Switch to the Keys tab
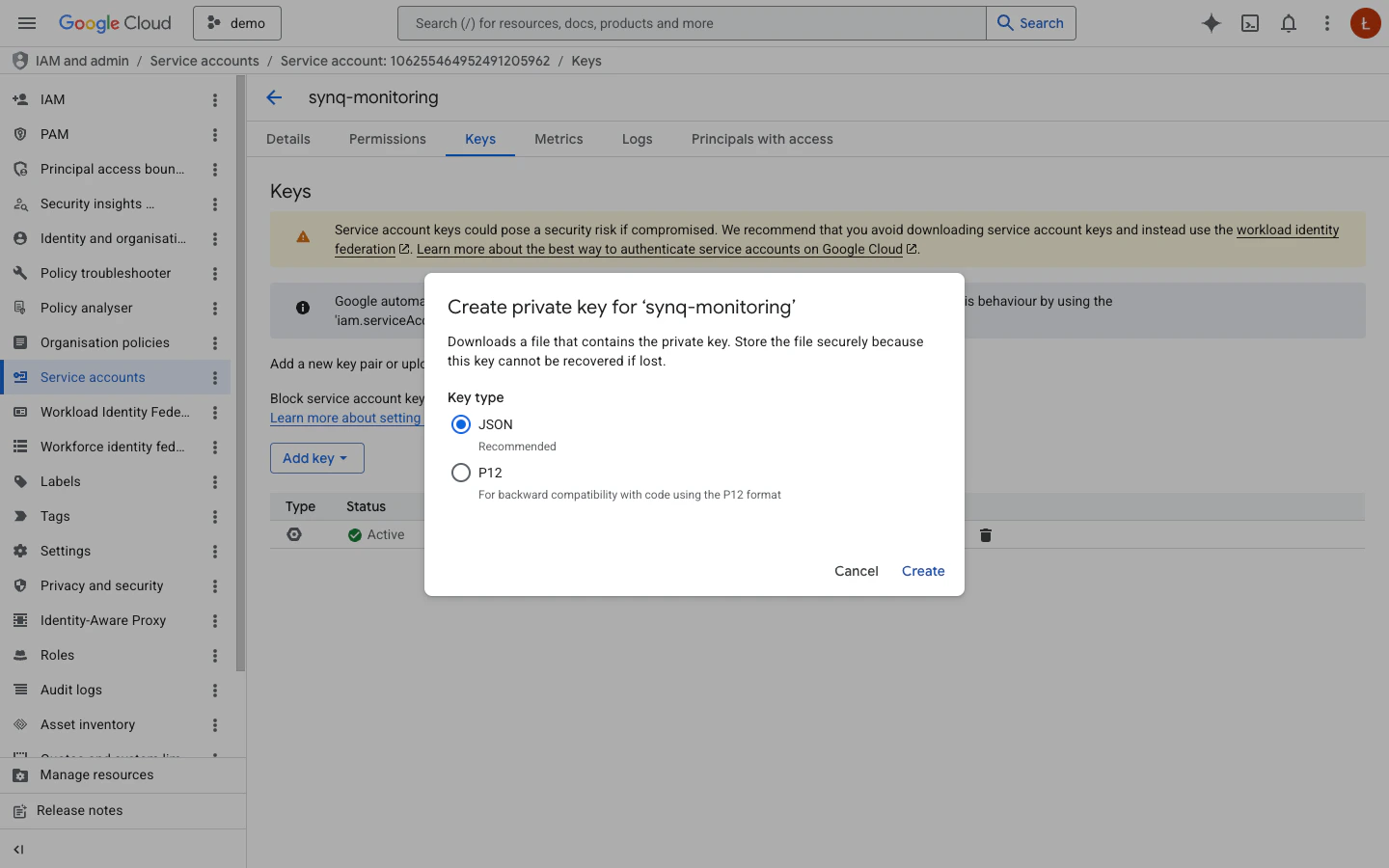Image resolution: width=1389 pixels, height=868 pixels. [x=480, y=139]
